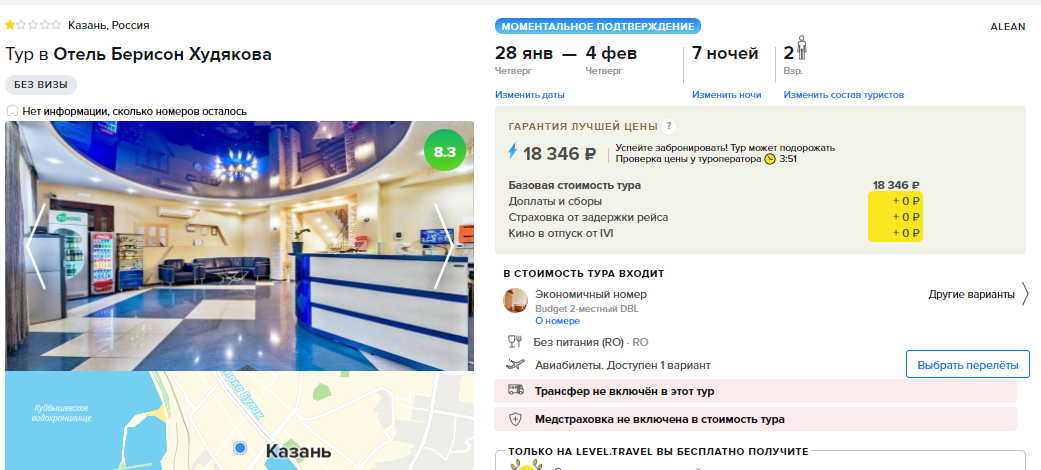This screenshot has height=470, width=1041.
Task: Click the transfer bus icon
Action: (x=515, y=390)
